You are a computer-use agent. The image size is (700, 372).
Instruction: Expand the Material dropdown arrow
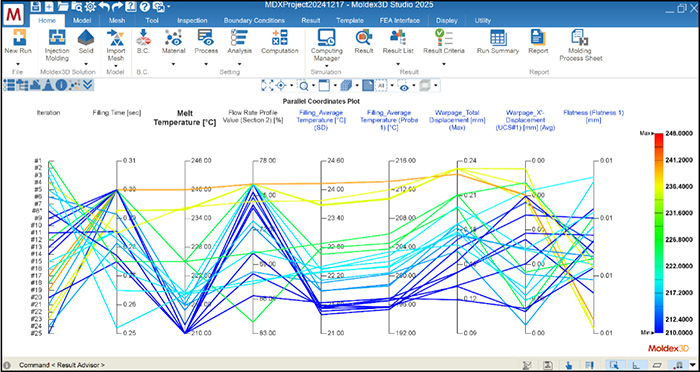click(173, 64)
